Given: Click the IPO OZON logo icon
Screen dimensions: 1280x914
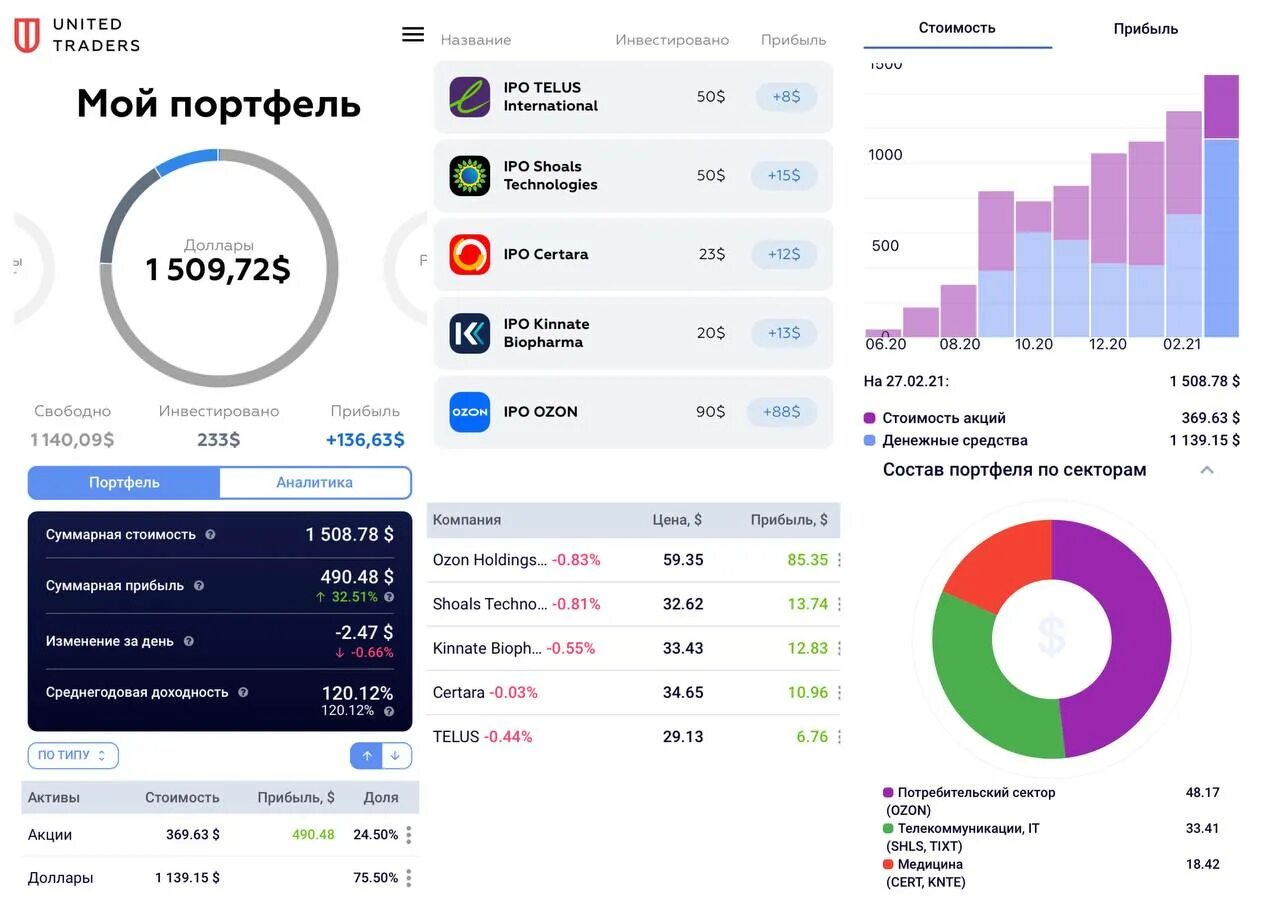Looking at the screenshot, I should 469,412.
